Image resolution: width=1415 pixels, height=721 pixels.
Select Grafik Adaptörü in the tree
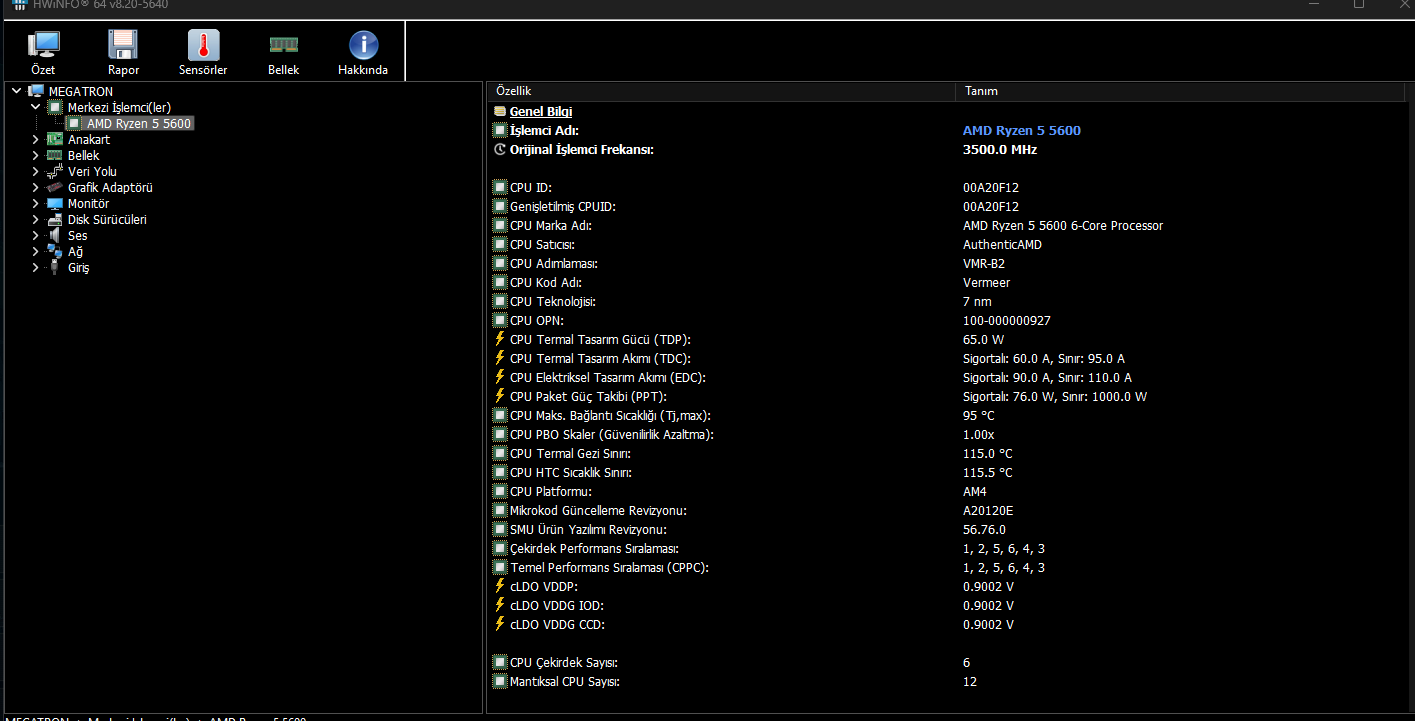(110, 187)
